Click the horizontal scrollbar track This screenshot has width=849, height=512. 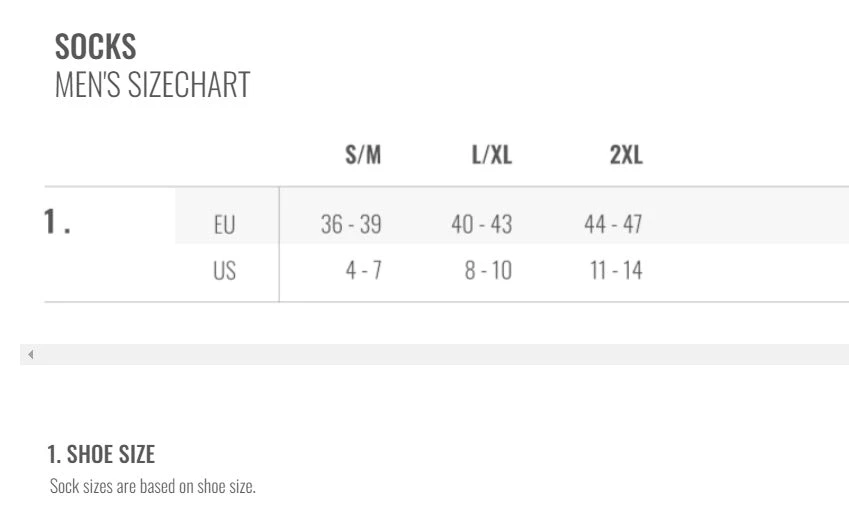pos(440,354)
